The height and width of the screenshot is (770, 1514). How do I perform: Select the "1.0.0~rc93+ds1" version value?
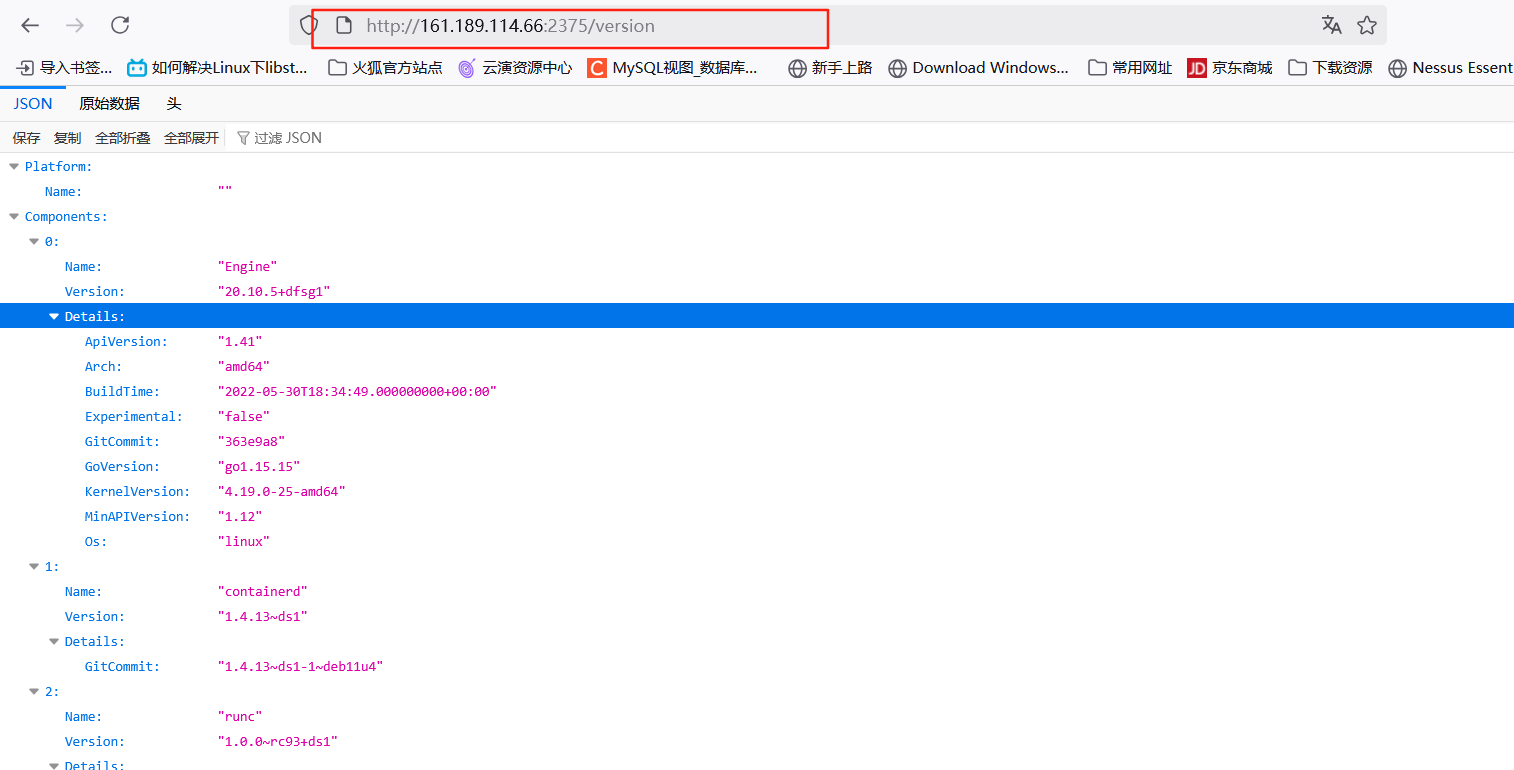click(278, 741)
